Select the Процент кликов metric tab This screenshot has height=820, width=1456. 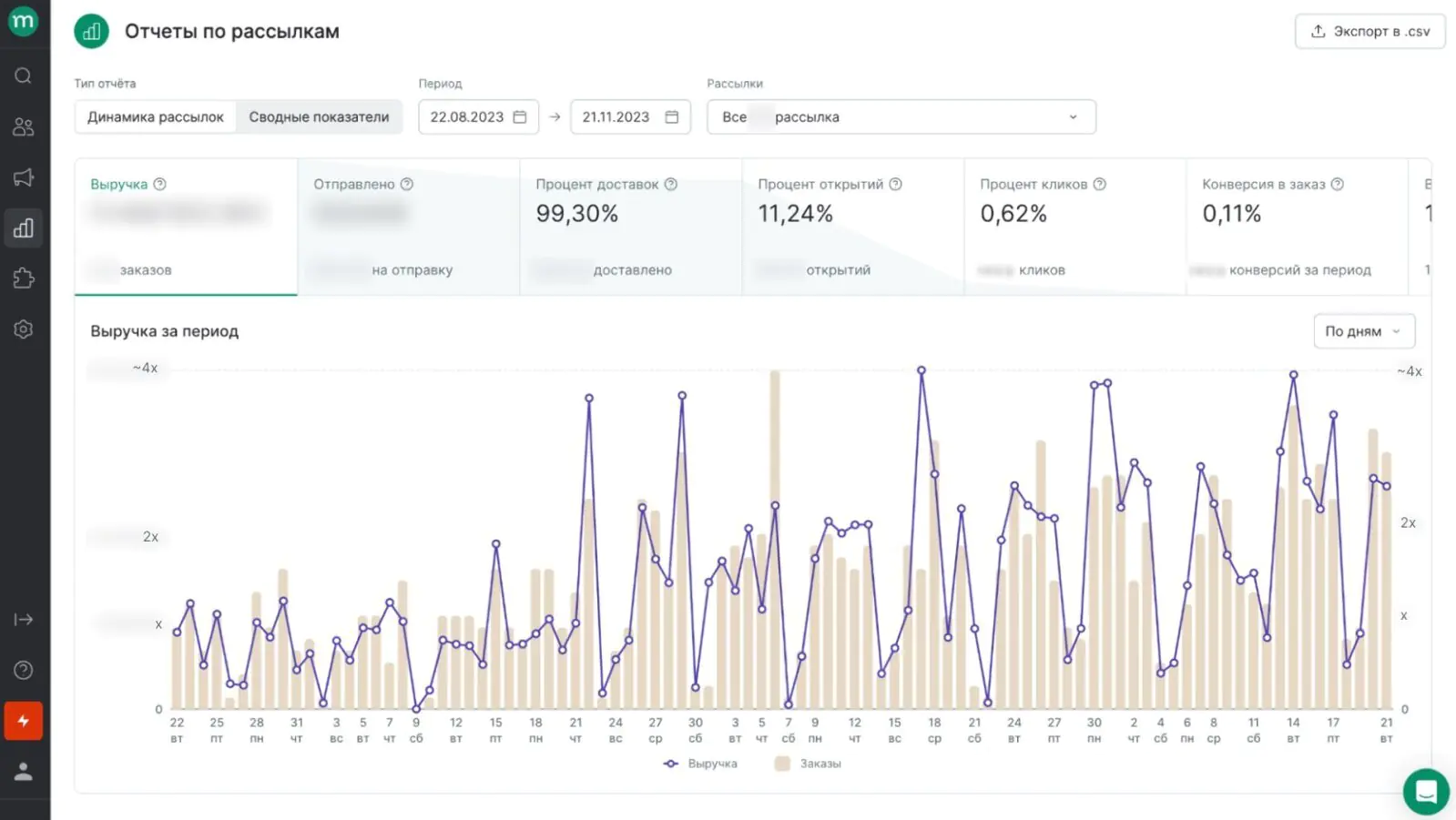(x=1075, y=227)
